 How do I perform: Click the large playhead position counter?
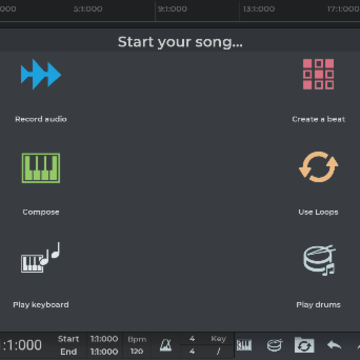coord(21,345)
